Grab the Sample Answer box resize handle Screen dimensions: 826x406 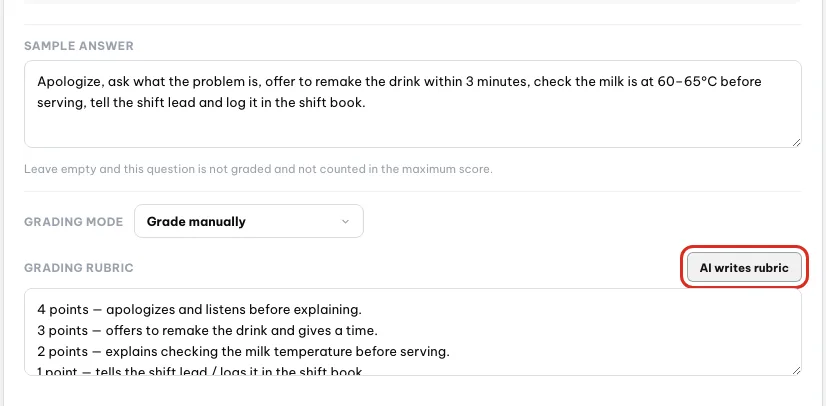point(796,142)
